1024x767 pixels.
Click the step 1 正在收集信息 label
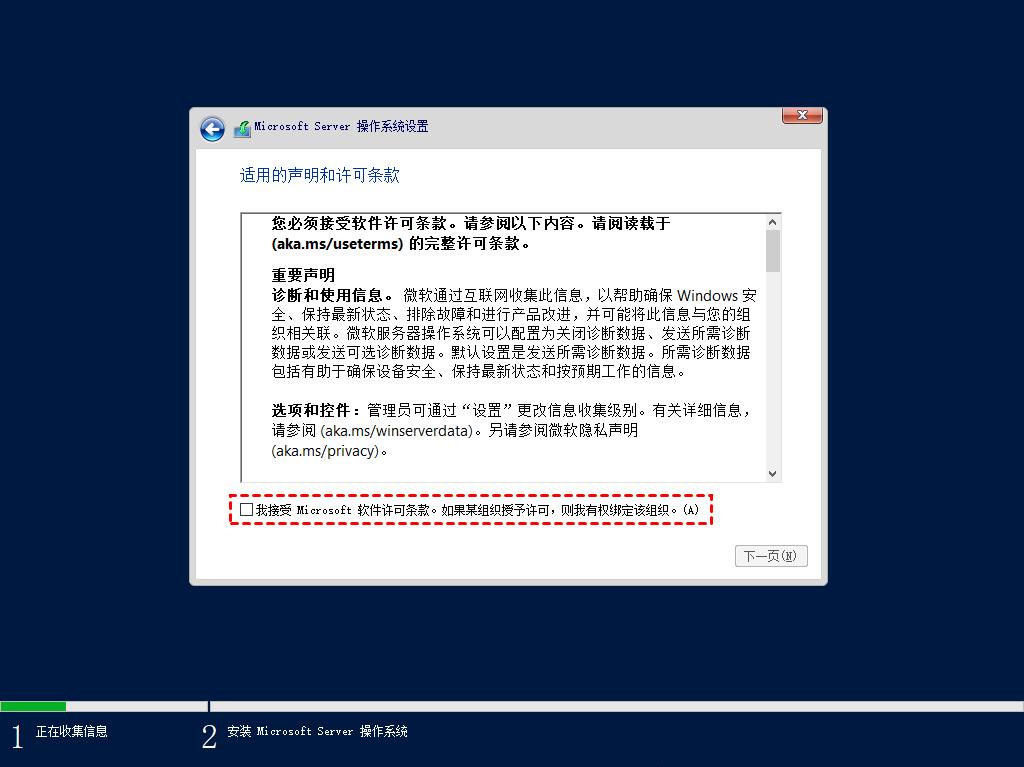pos(72,732)
